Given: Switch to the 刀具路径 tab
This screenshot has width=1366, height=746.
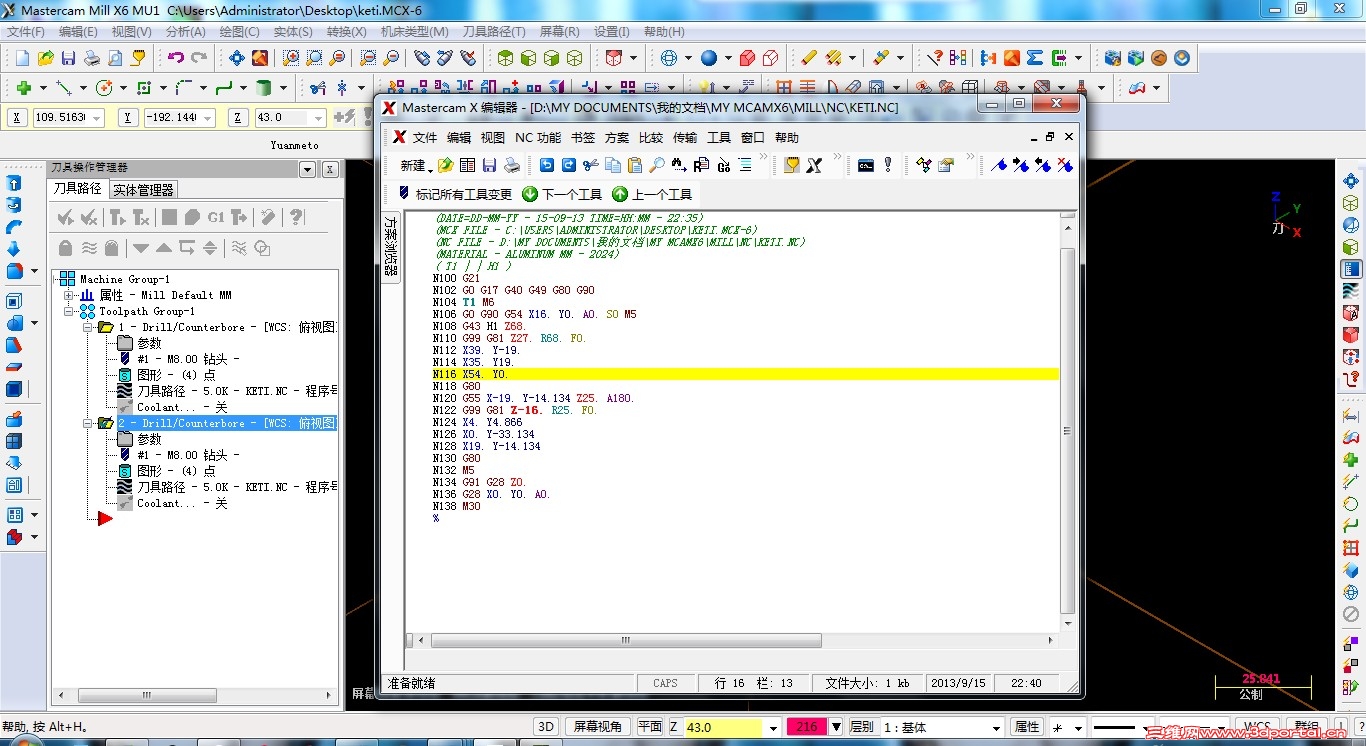Looking at the screenshot, I should (78, 188).
